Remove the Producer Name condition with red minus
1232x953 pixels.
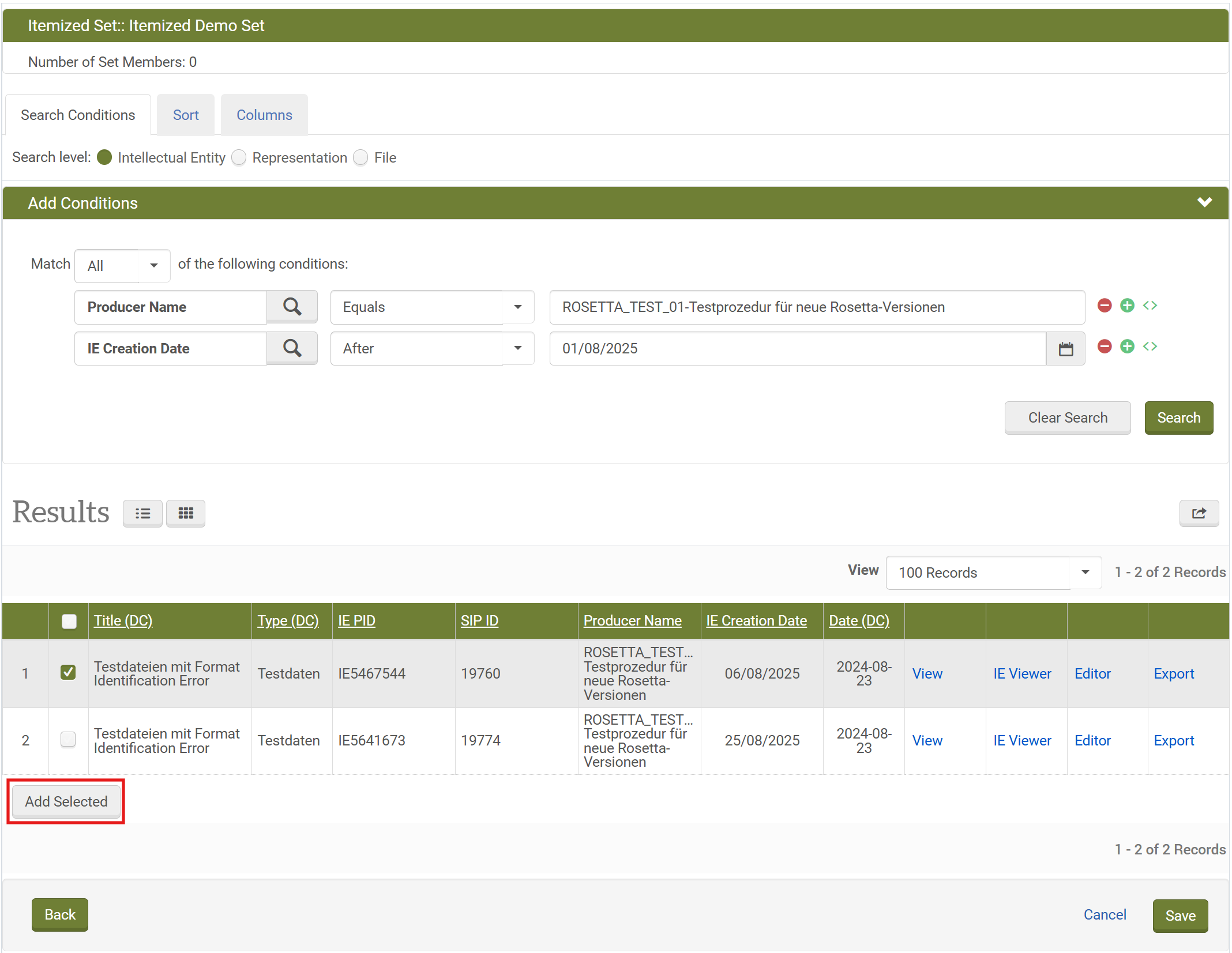[1104, 306]
